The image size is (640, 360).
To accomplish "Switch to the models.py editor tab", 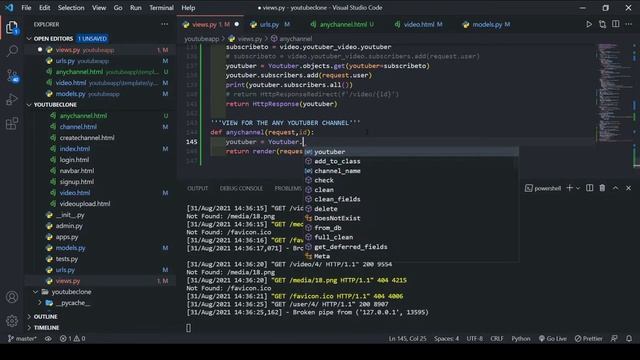I will [487, 24].
